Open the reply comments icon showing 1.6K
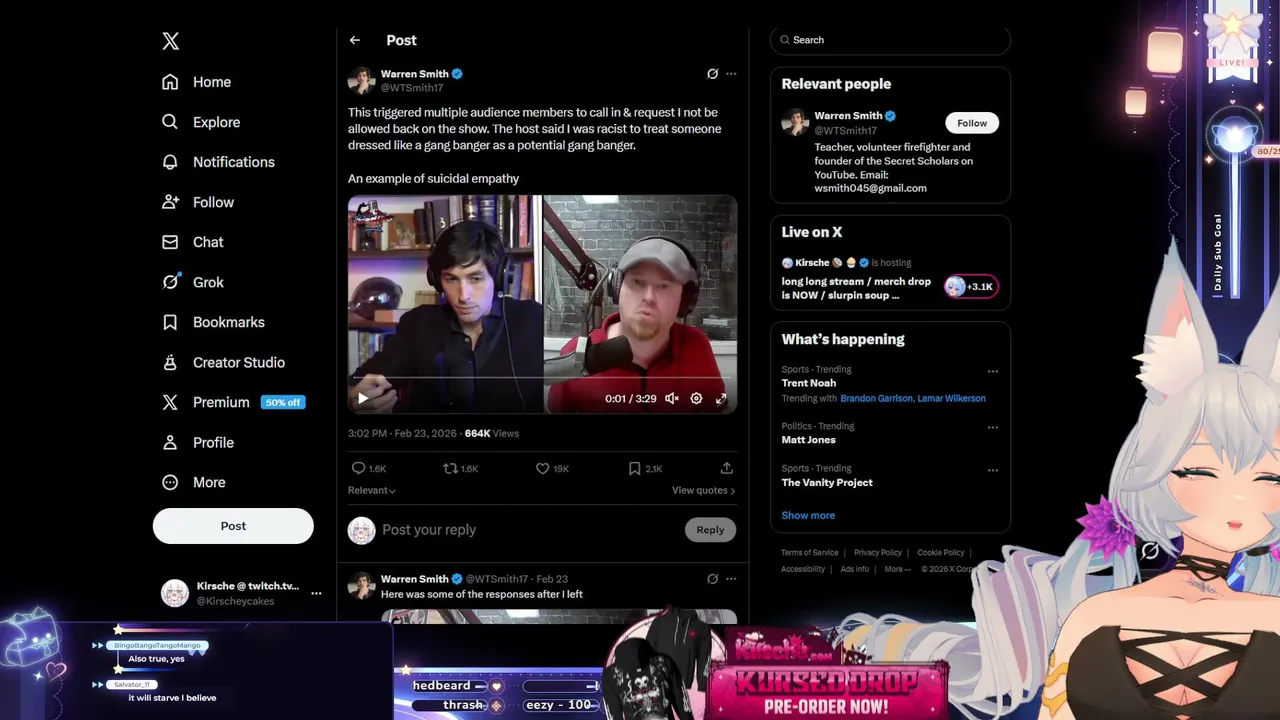 coord(368,468)
